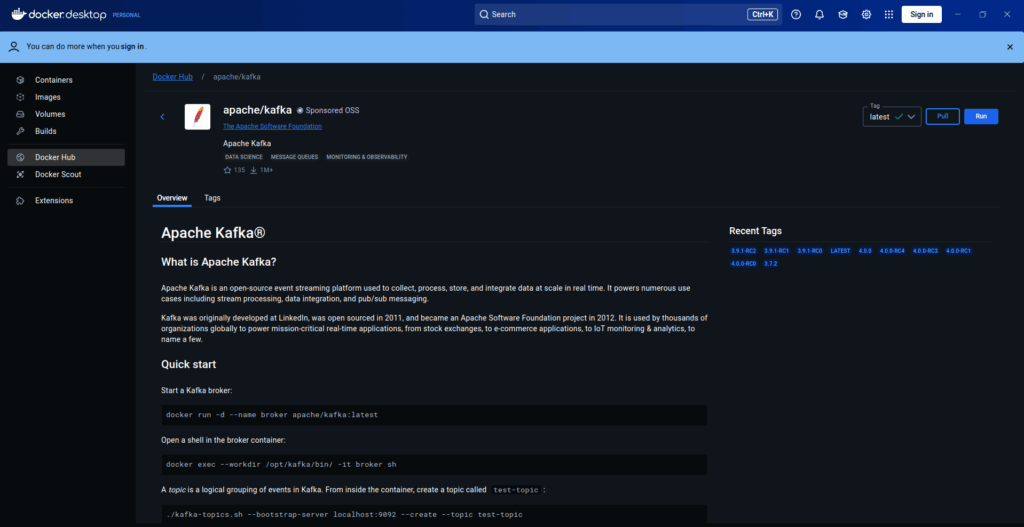Image resolution: width=1024 pixels, height=527 pixels.
Task: Click the Ctrl+K shortcut badge
Action: point(763,14)
